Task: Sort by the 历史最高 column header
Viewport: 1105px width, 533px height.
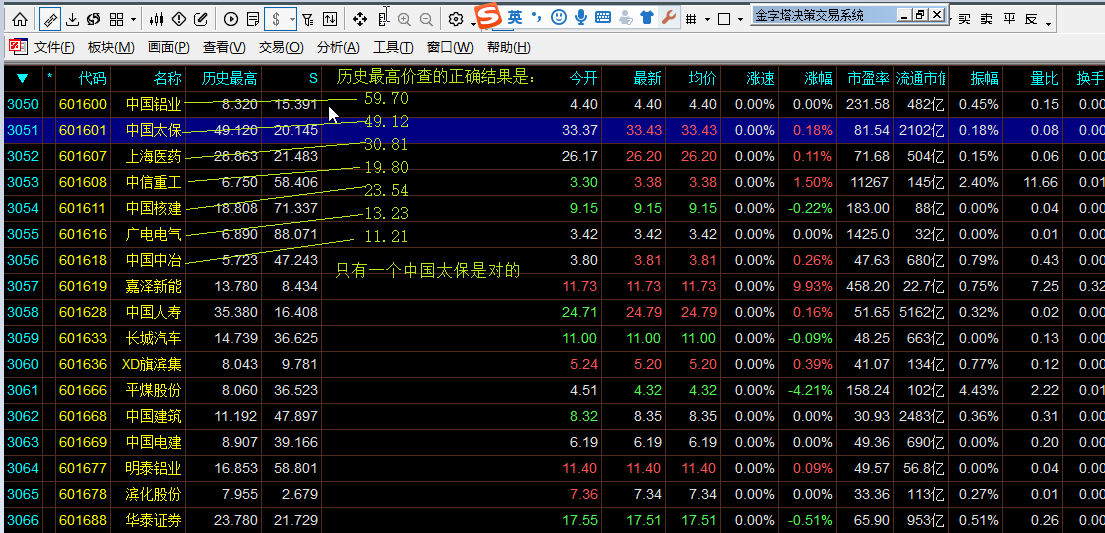Action: tap(229, 78)
